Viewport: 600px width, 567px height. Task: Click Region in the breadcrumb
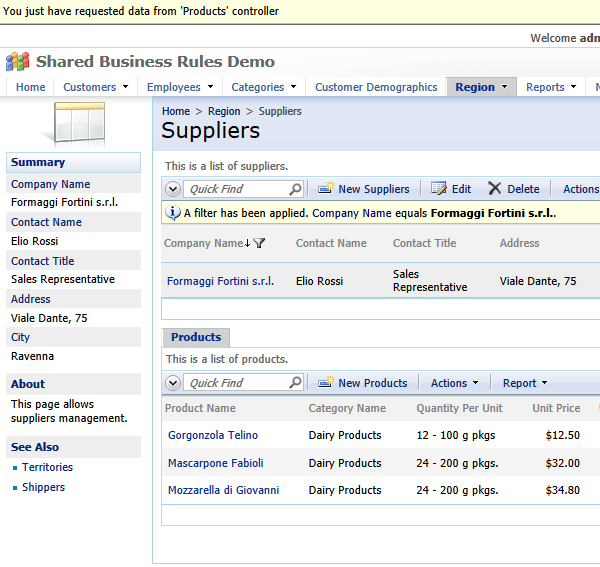click(224, 111)
